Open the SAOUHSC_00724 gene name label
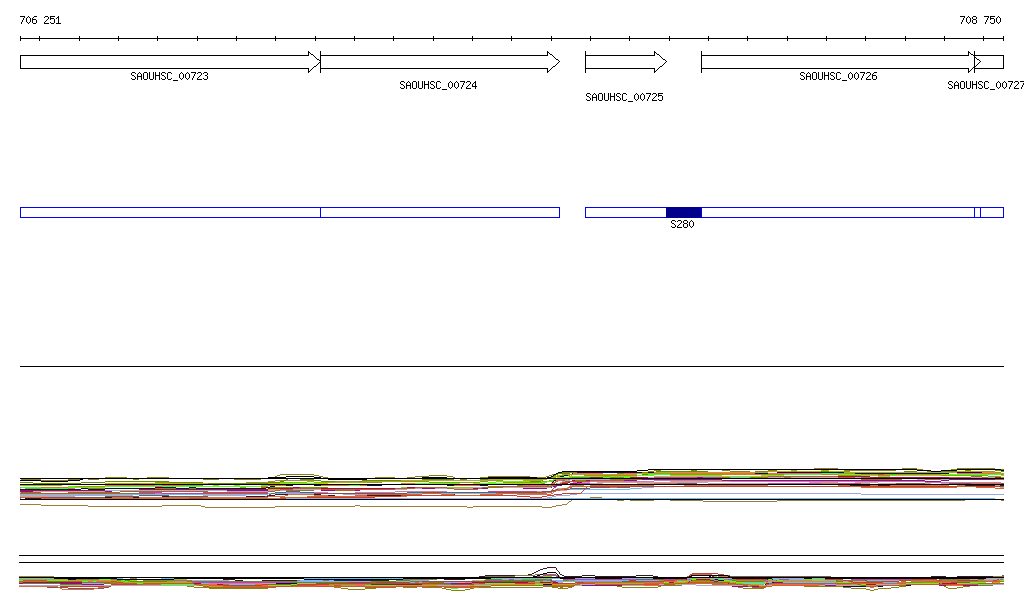This screenshot has width=1024, height=611. coord(438,86)
